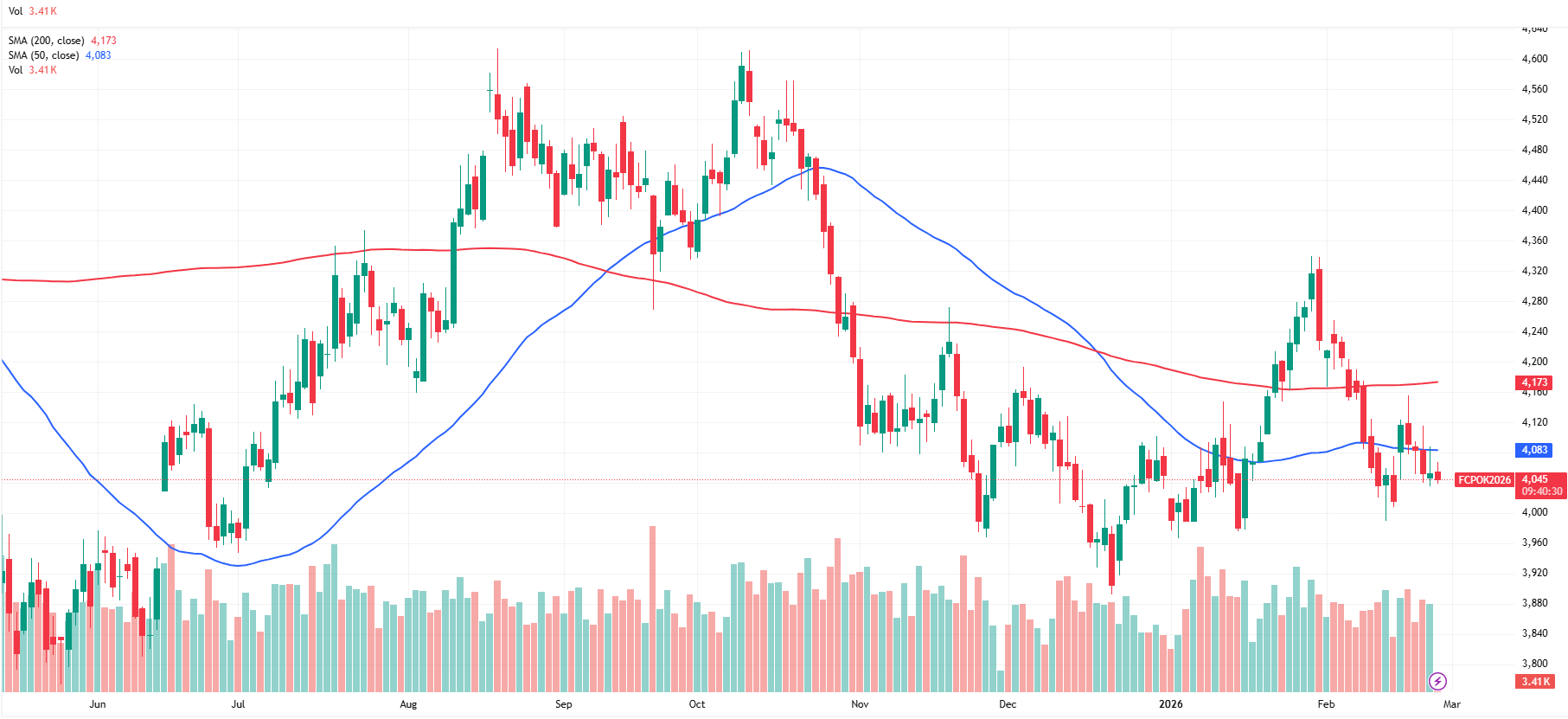Click the Jun label on time axis
This screenshot has width=1568, height=719.
click(98, 704)
